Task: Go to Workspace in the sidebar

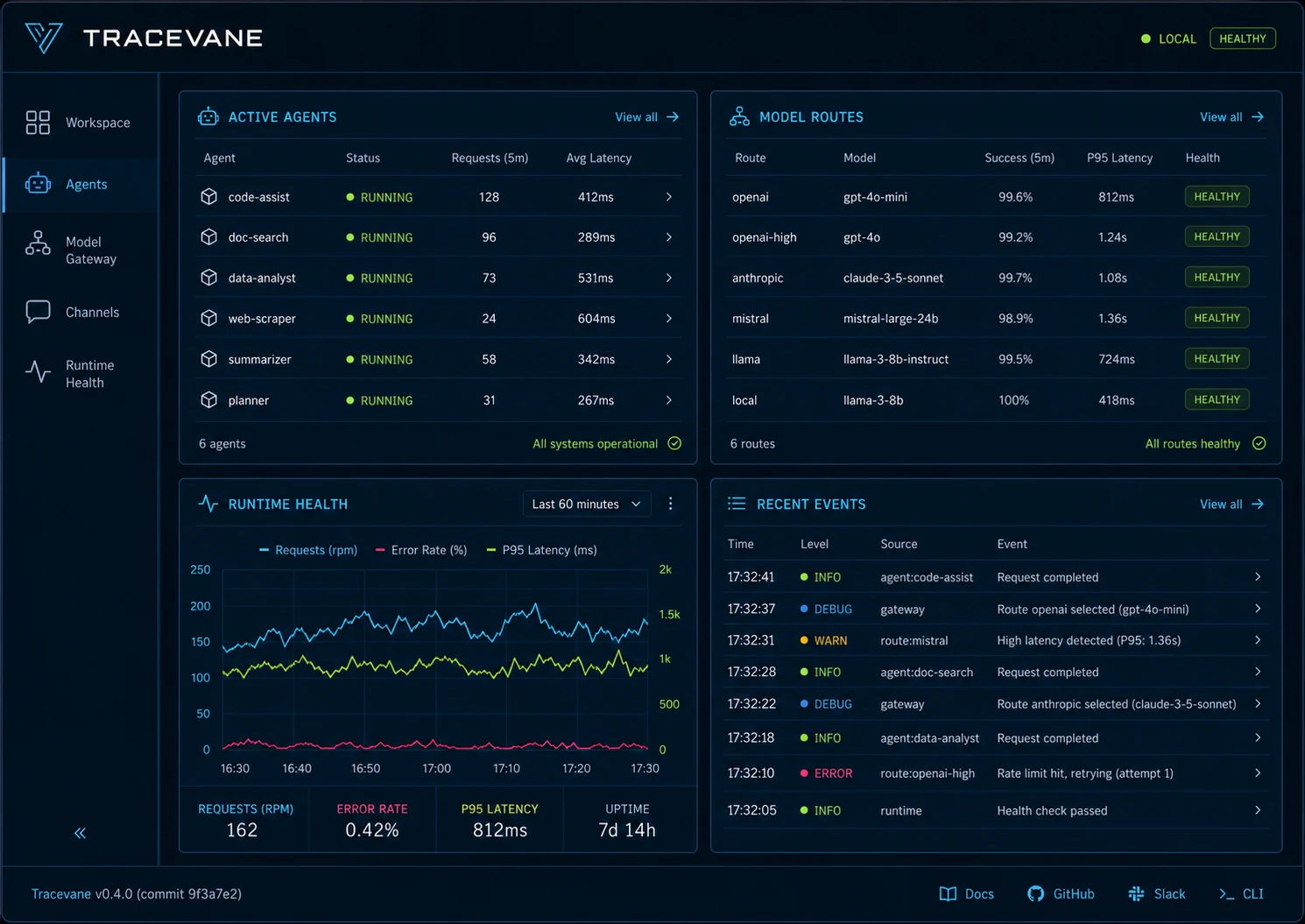Action: pos(80,123)
